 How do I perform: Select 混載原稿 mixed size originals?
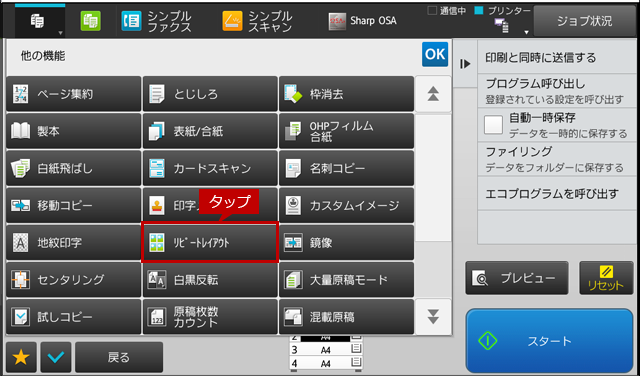pyautogui.click(x=347, y=317)
